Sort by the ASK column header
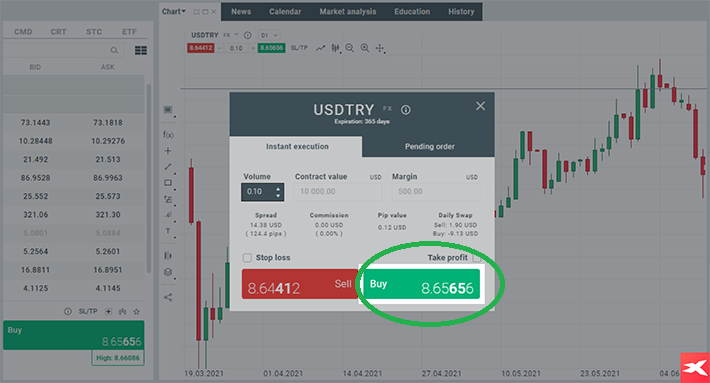The height and width of the screenshot is (383, 710). 107,67
